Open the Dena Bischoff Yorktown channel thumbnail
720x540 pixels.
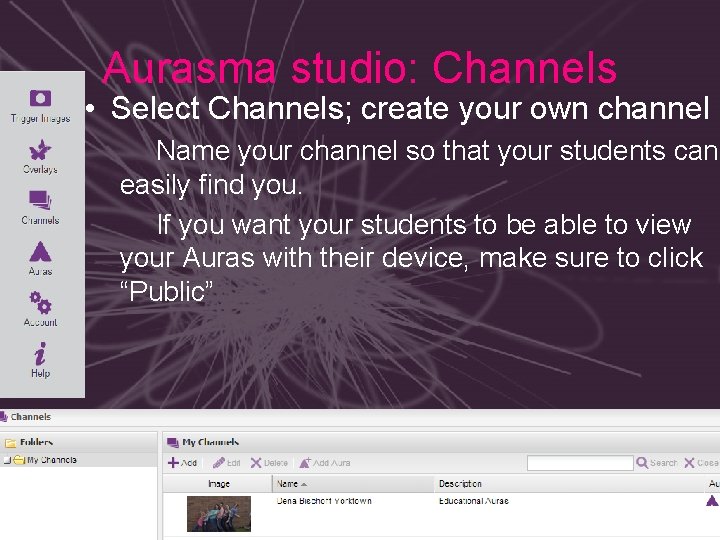tap(219, 514)
